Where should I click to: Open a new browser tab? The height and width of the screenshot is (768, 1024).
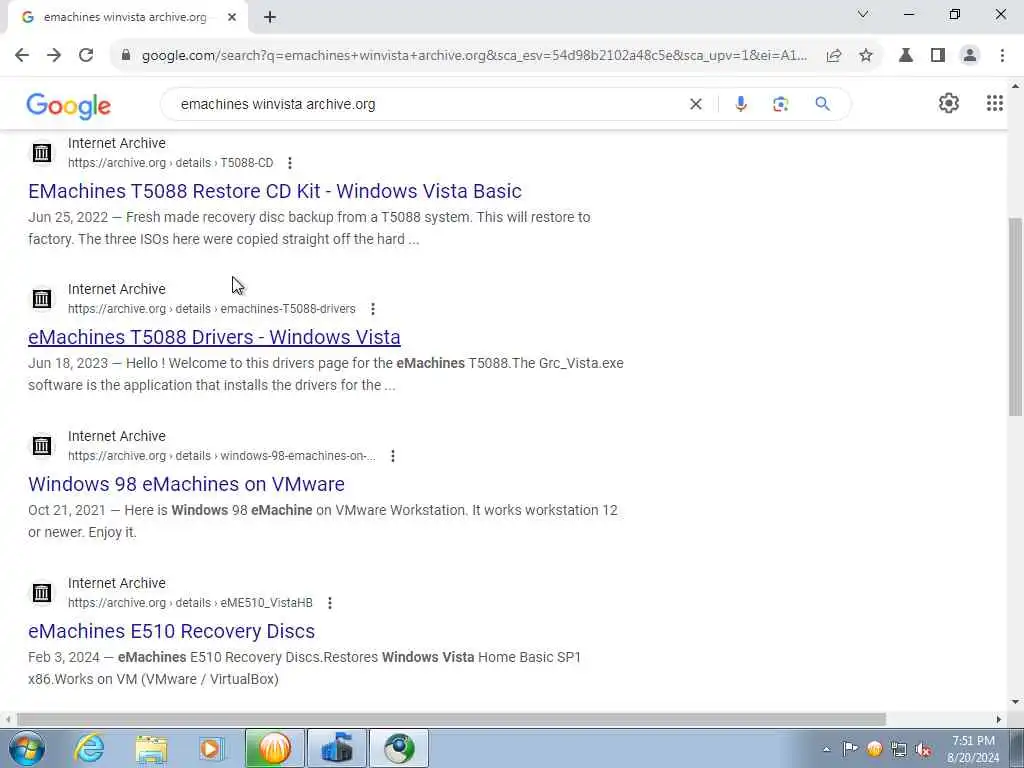[270, 18]
